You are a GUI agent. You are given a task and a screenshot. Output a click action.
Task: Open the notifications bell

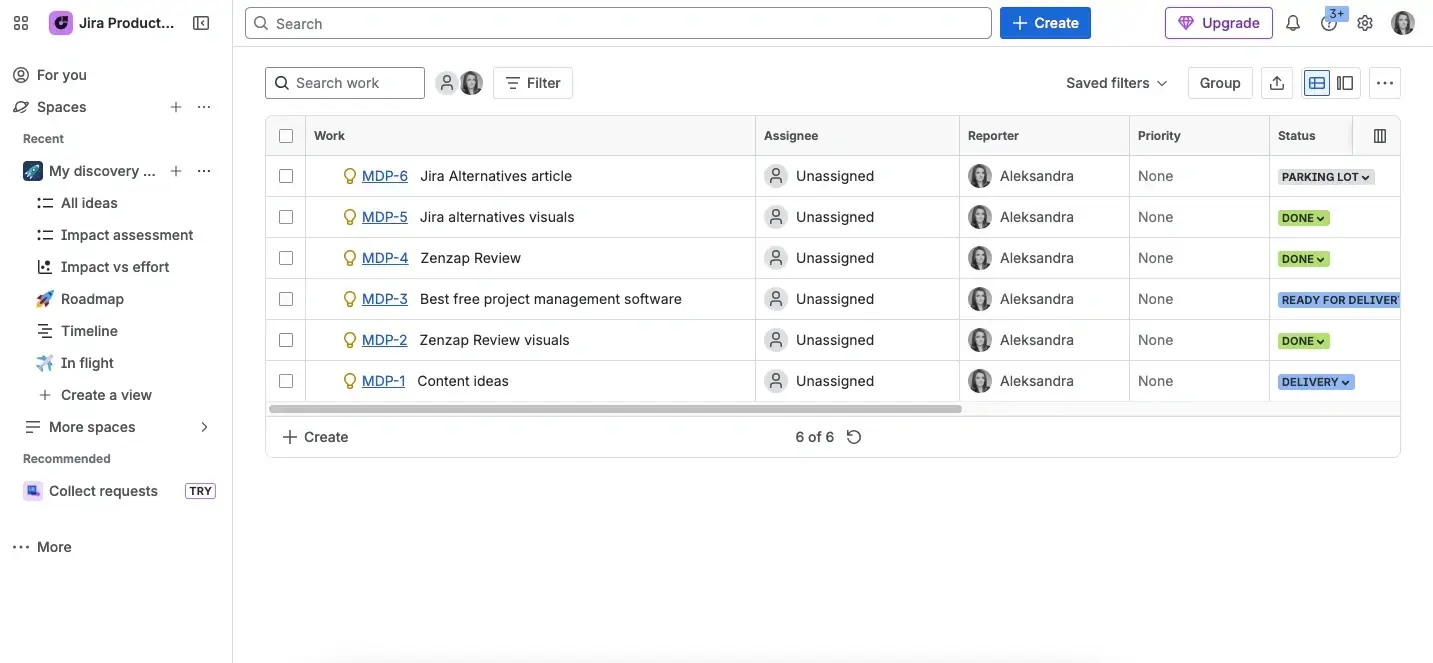1293,23
